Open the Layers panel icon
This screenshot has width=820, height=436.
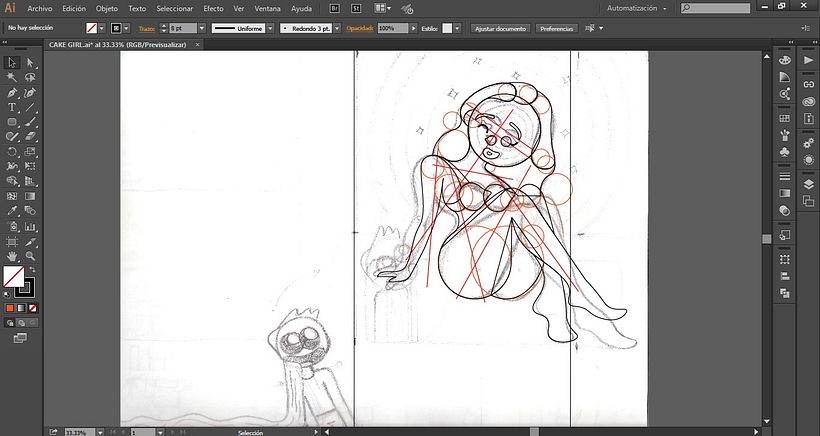[x=808, y=184]
